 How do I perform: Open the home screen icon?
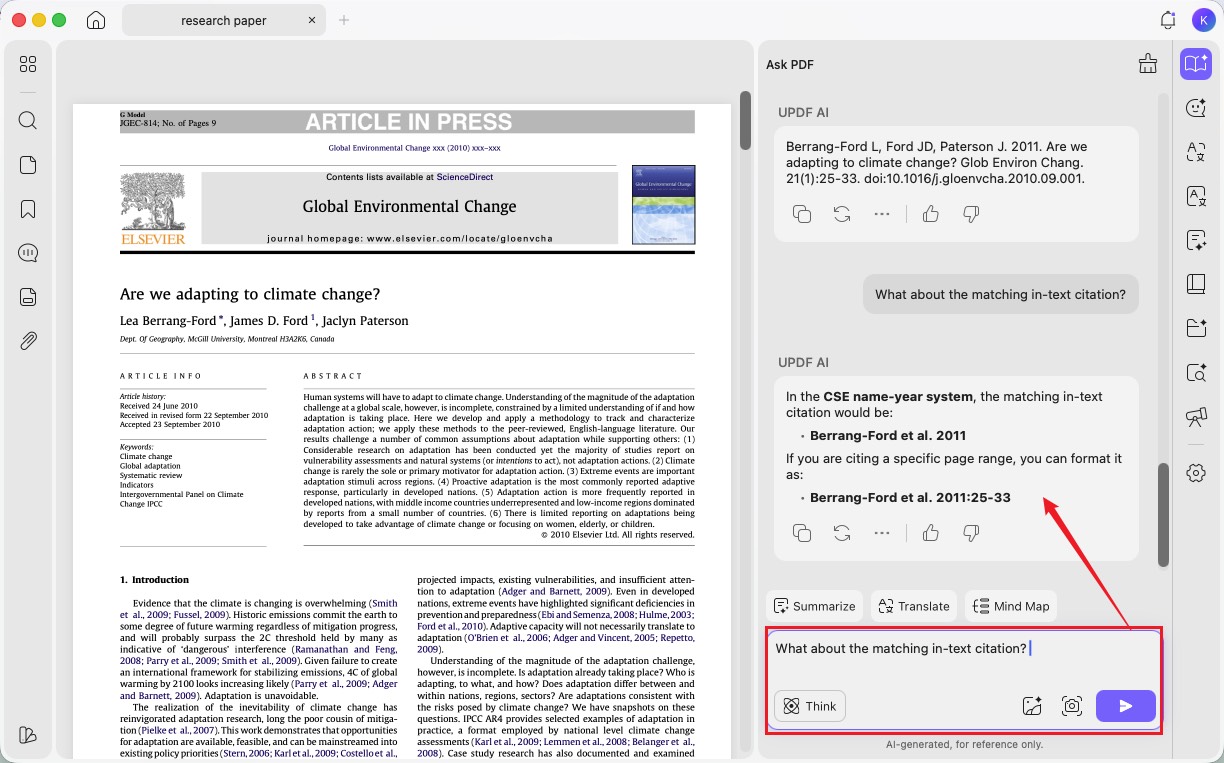96,20
